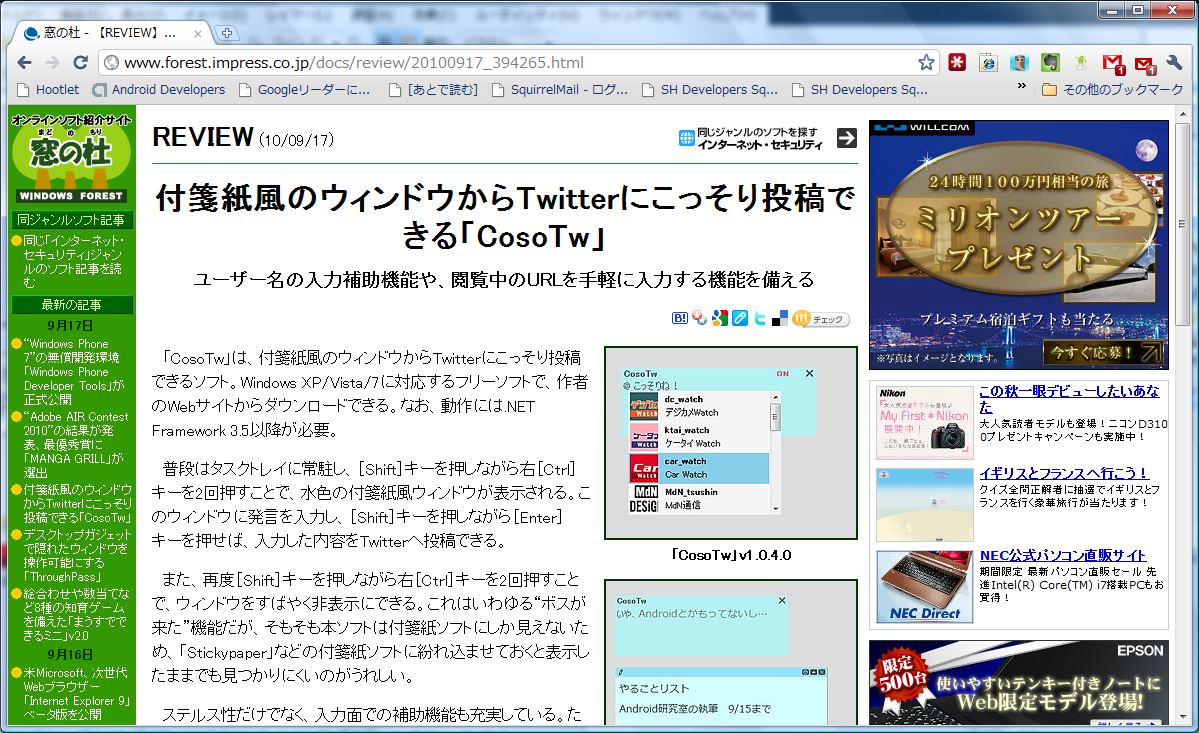1199x733 pixels.
Task: Open the [あとで読む] bookmarklet
Action: pos(434,89)
